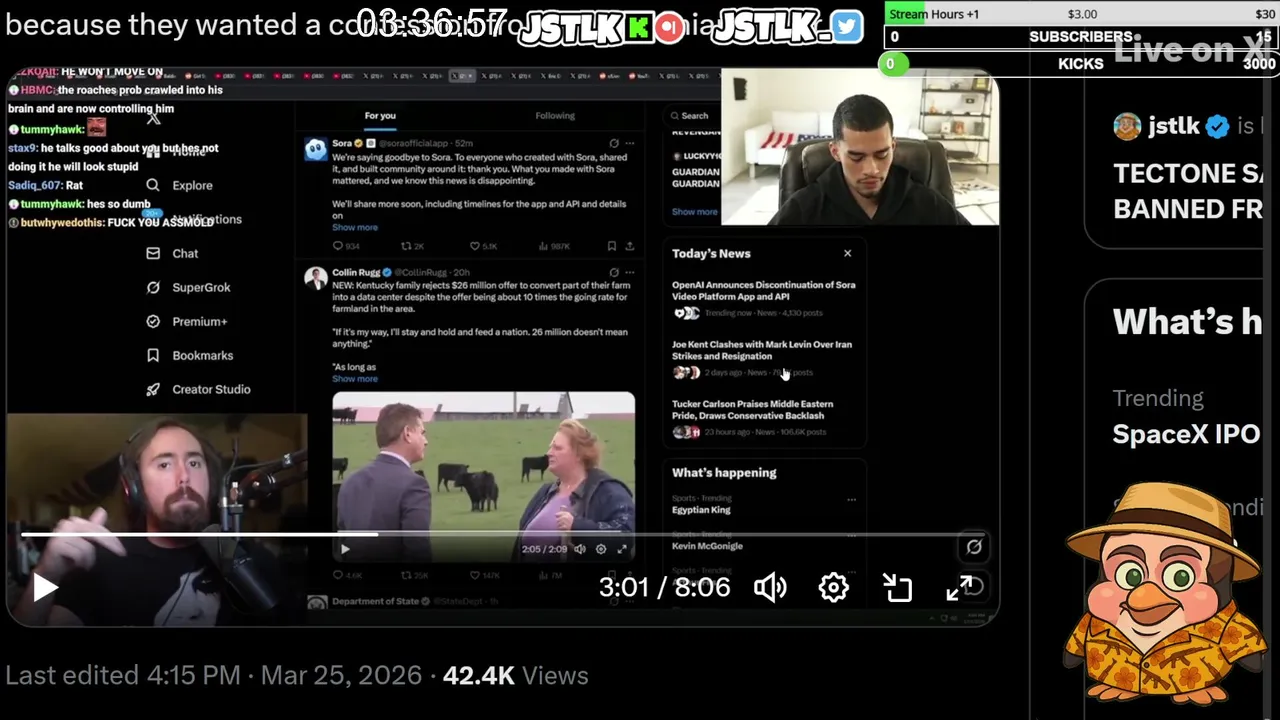Enter fullscreen on the main video
The image size is (1280, 720).
(x=960, y=588)
